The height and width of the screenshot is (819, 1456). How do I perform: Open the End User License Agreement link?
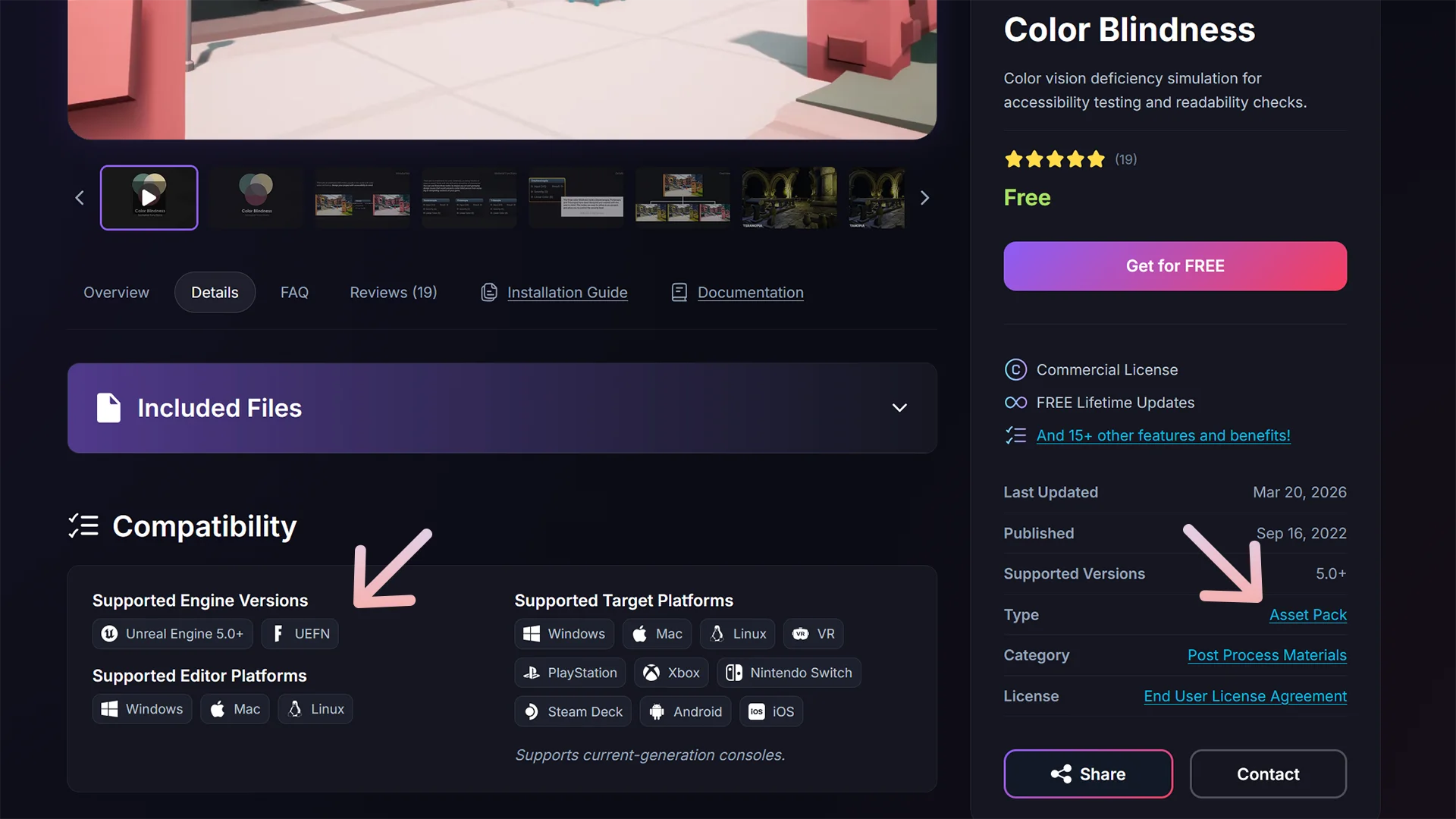(x=1245, y=696)
